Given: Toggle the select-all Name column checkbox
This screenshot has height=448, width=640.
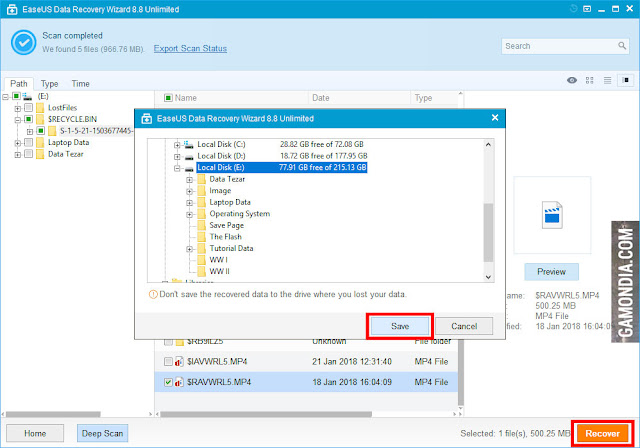Looking at the screenshot, I should (x=168, y=98).
